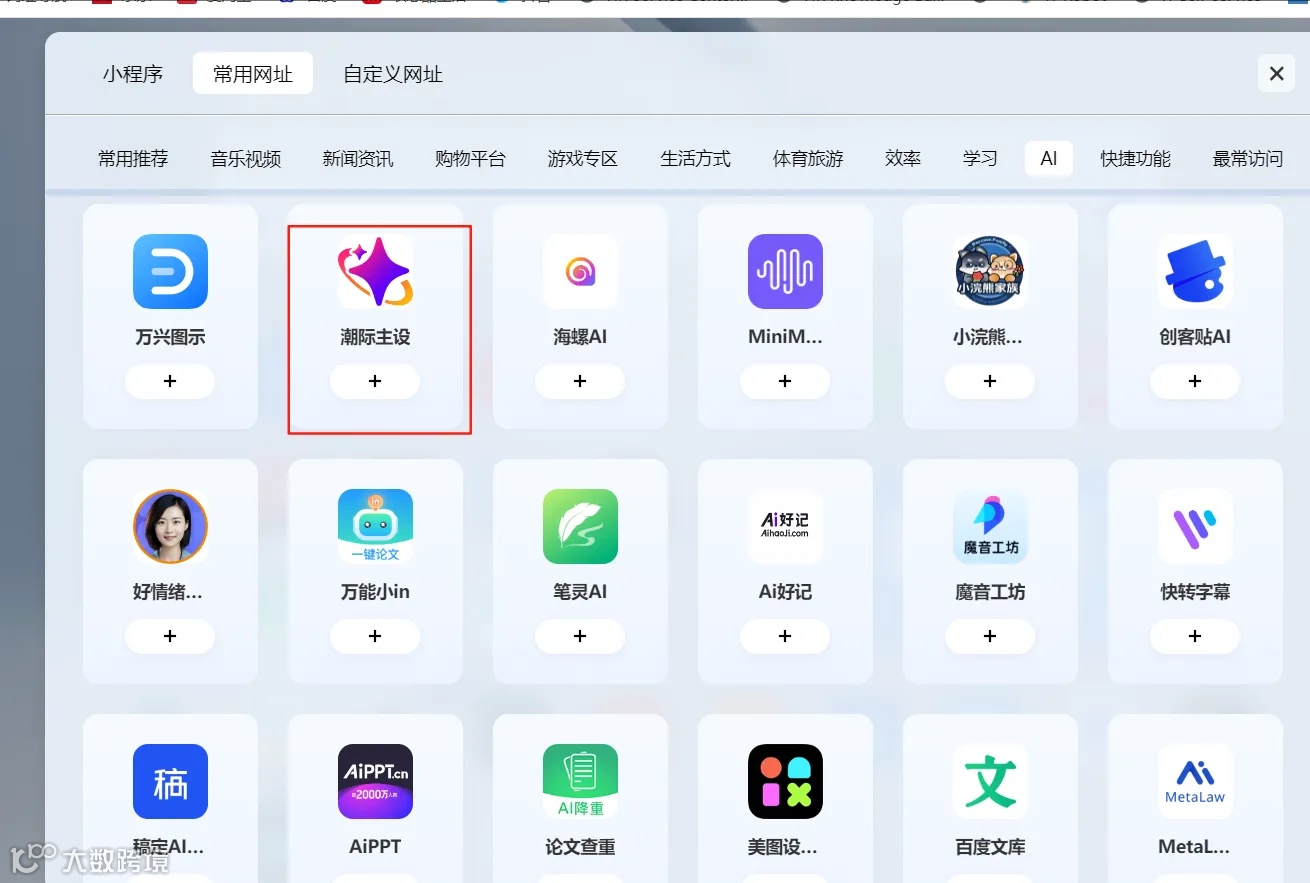Select the green 笔灵AI feather icon
Viewport: 1310px width, 883px height.
580,526
